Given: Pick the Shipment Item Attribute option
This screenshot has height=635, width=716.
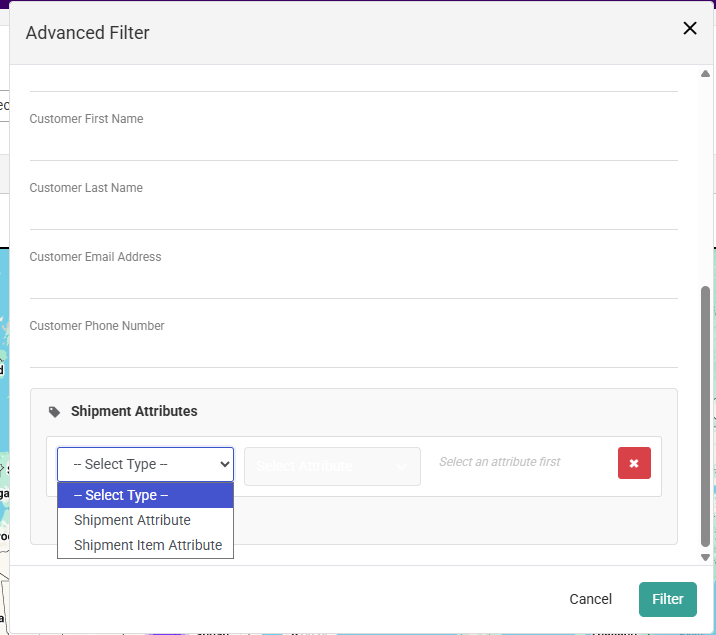Looking at the screenshot, I should pos(145,545).
